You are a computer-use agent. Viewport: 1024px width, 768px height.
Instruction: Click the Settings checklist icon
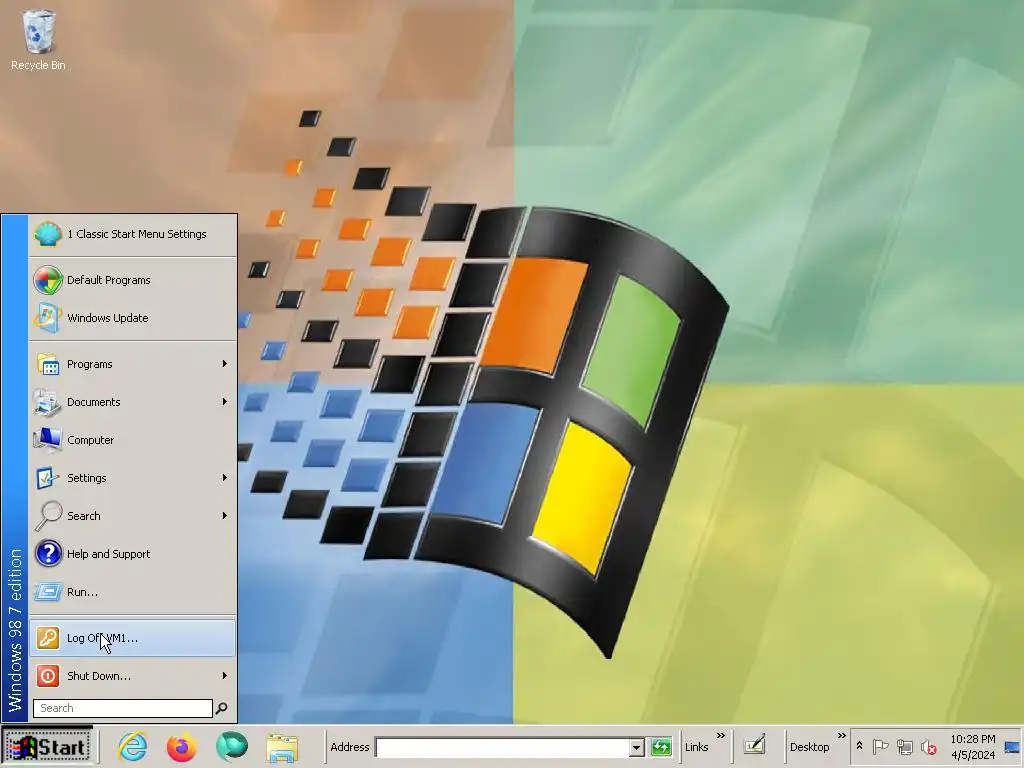click(x=48, y=478)
